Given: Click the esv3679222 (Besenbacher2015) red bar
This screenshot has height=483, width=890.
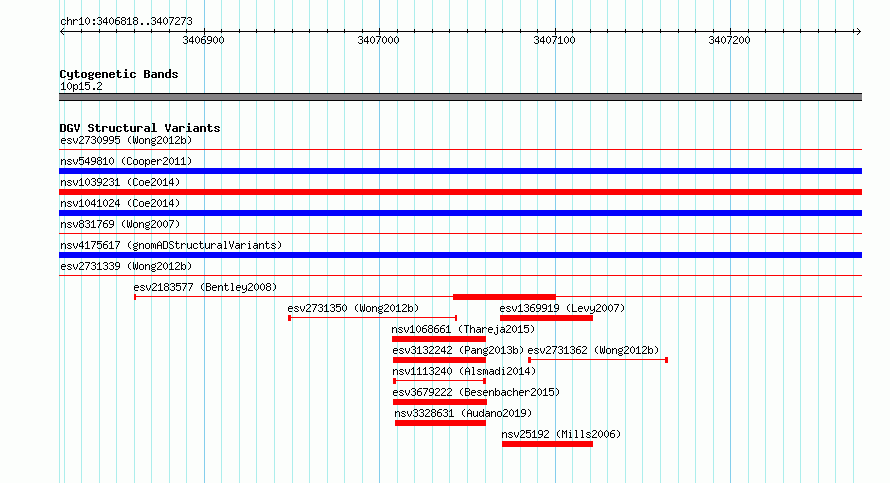Looking at the screenshot, I should pyautogui.click(x=440, y=402).
